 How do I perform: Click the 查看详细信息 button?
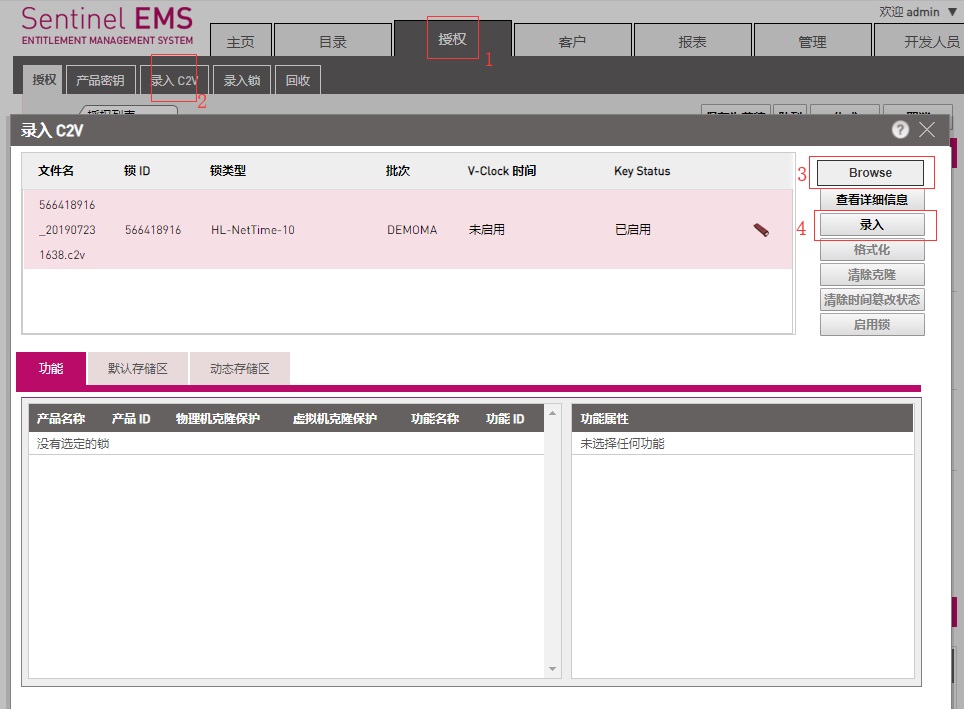(872, 200)
